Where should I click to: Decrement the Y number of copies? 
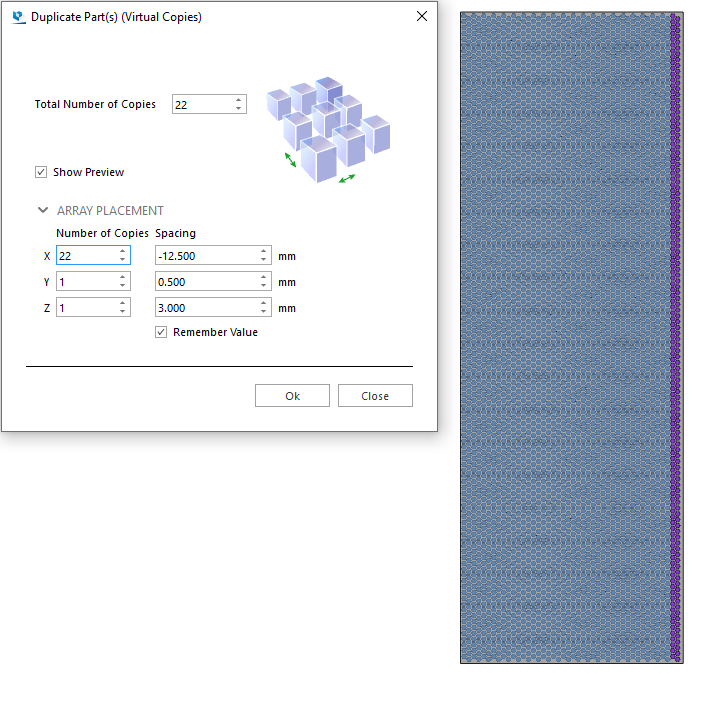[122, 286]
